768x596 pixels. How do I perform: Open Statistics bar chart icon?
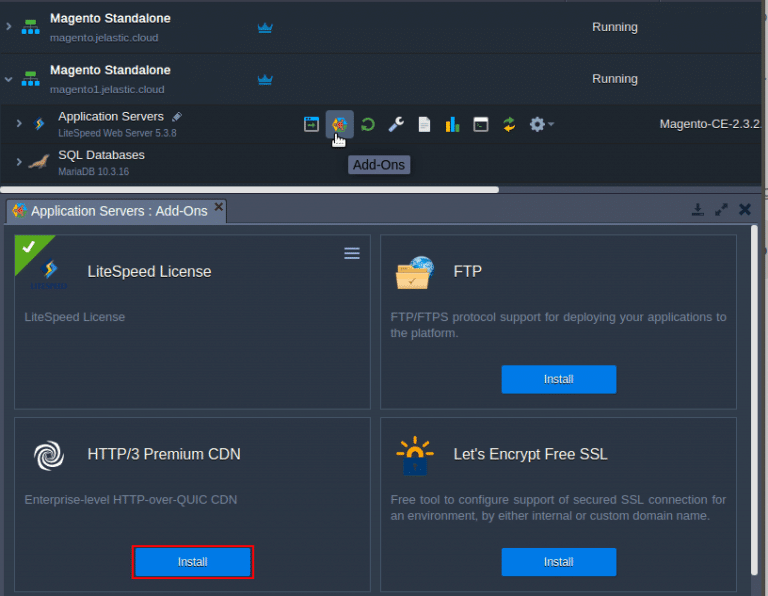(453, 124)
